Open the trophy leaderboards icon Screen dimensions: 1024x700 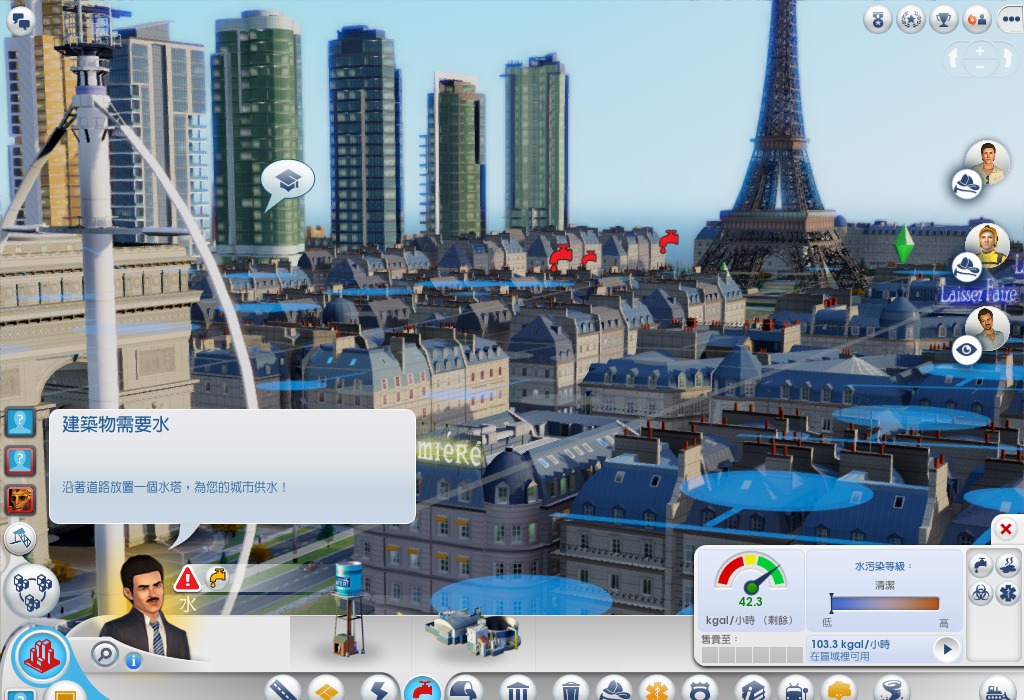click(943, 20)
